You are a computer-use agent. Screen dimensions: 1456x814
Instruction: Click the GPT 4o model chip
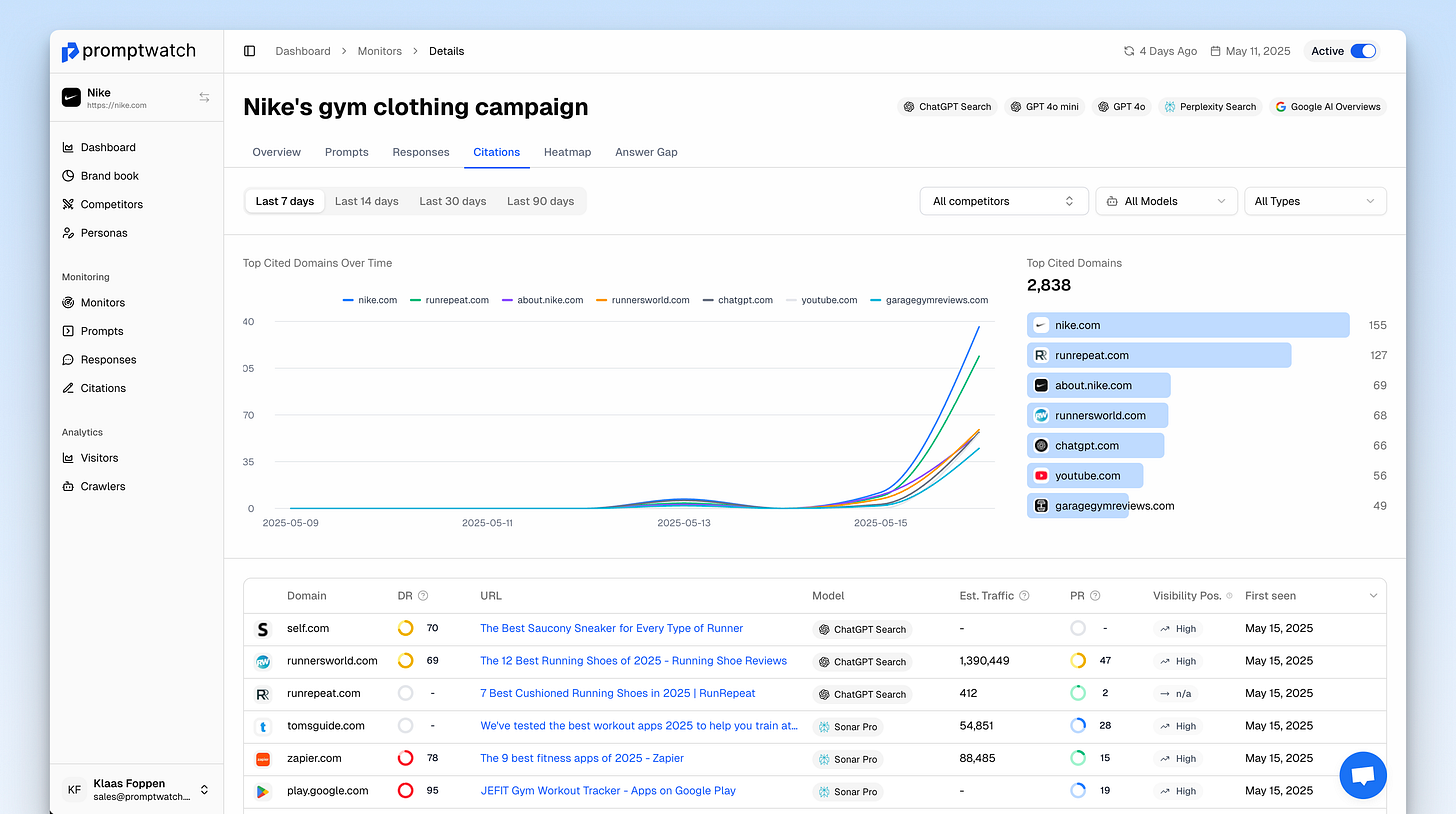[x=1121, y=107]
